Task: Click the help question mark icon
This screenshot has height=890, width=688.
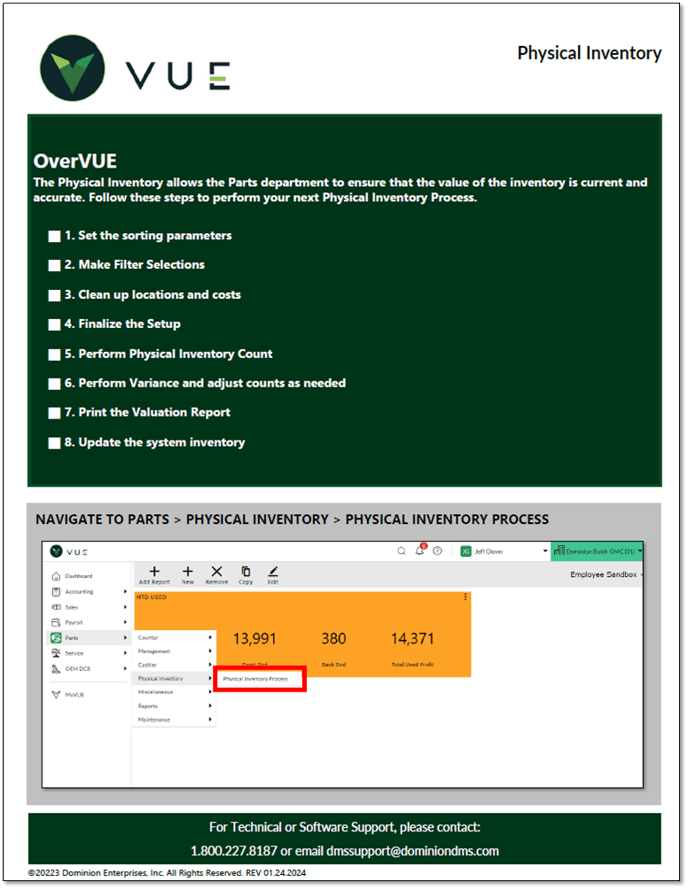Action: tap(437, 551)
